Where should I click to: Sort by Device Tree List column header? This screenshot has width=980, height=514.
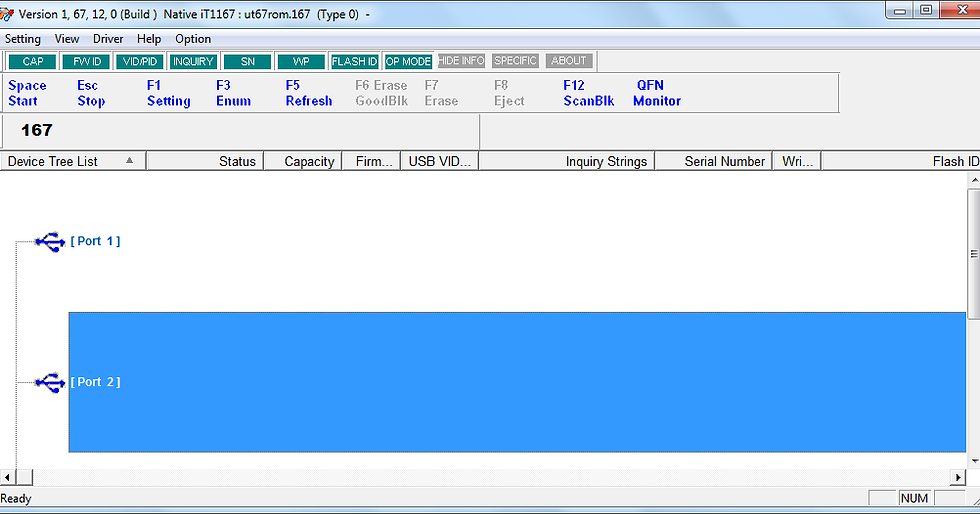(x=73, y=161)
